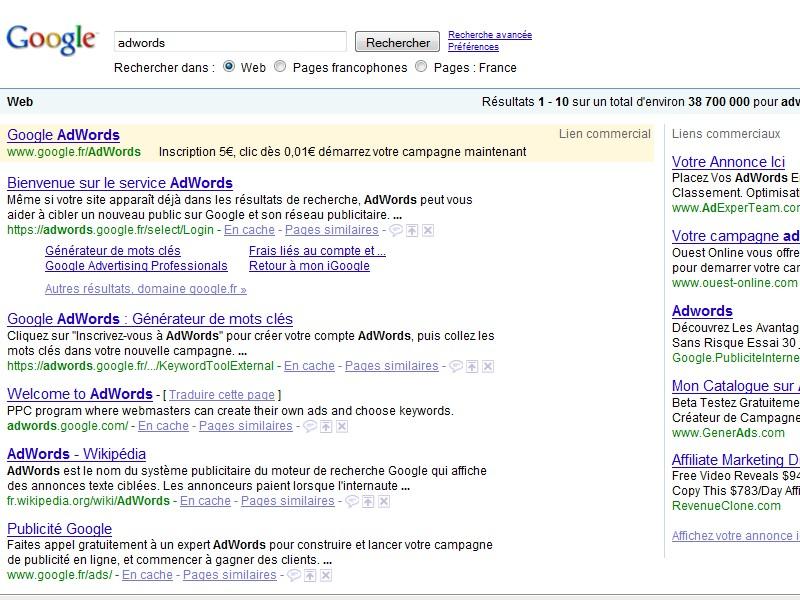Open Pages similaires for adwords.google.fr/select/Login

click(x=332, y=230)
